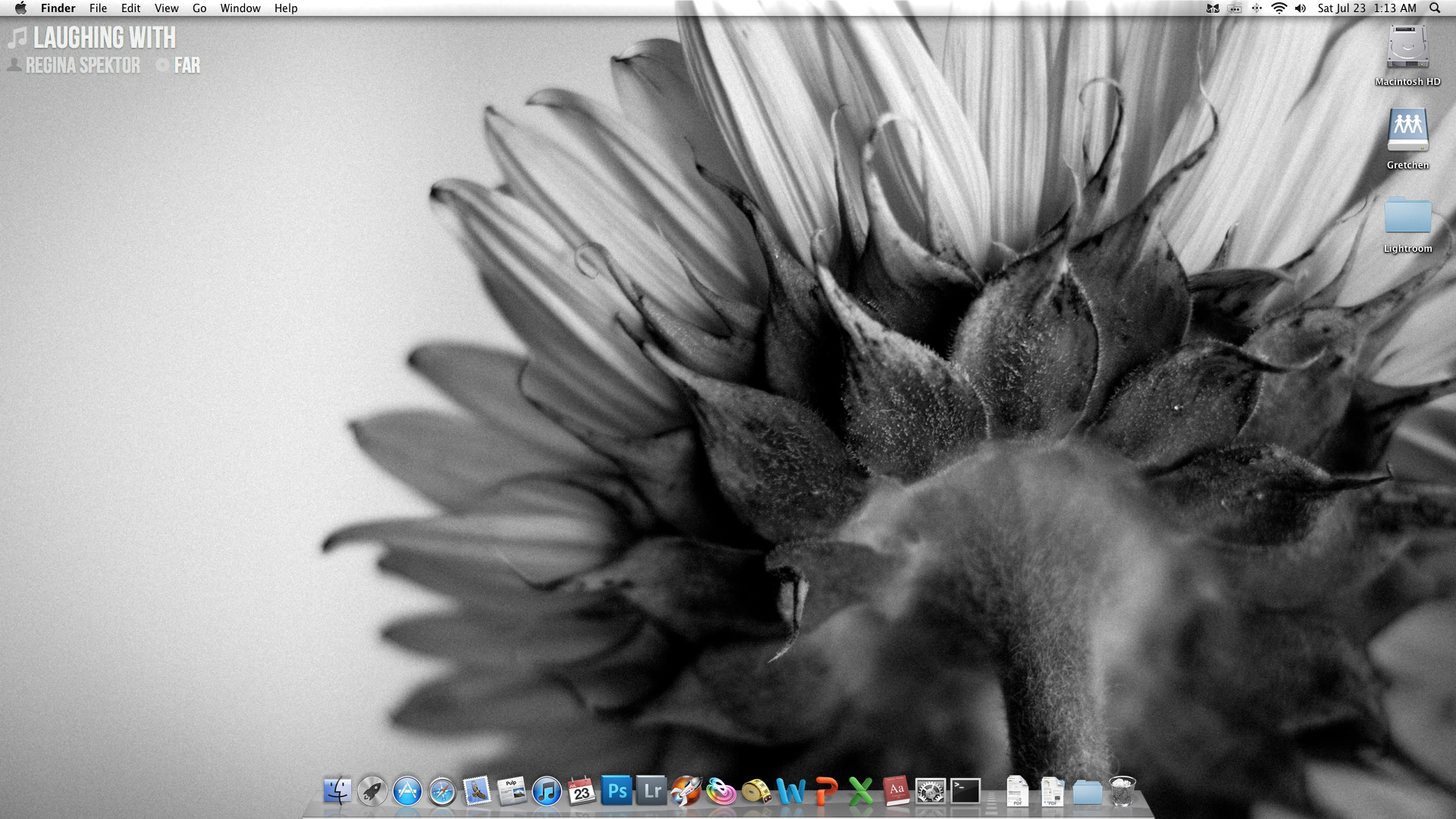Open System Preferences gear icon
This screenshot has width=1456, height=819.
tap(930, 792)
